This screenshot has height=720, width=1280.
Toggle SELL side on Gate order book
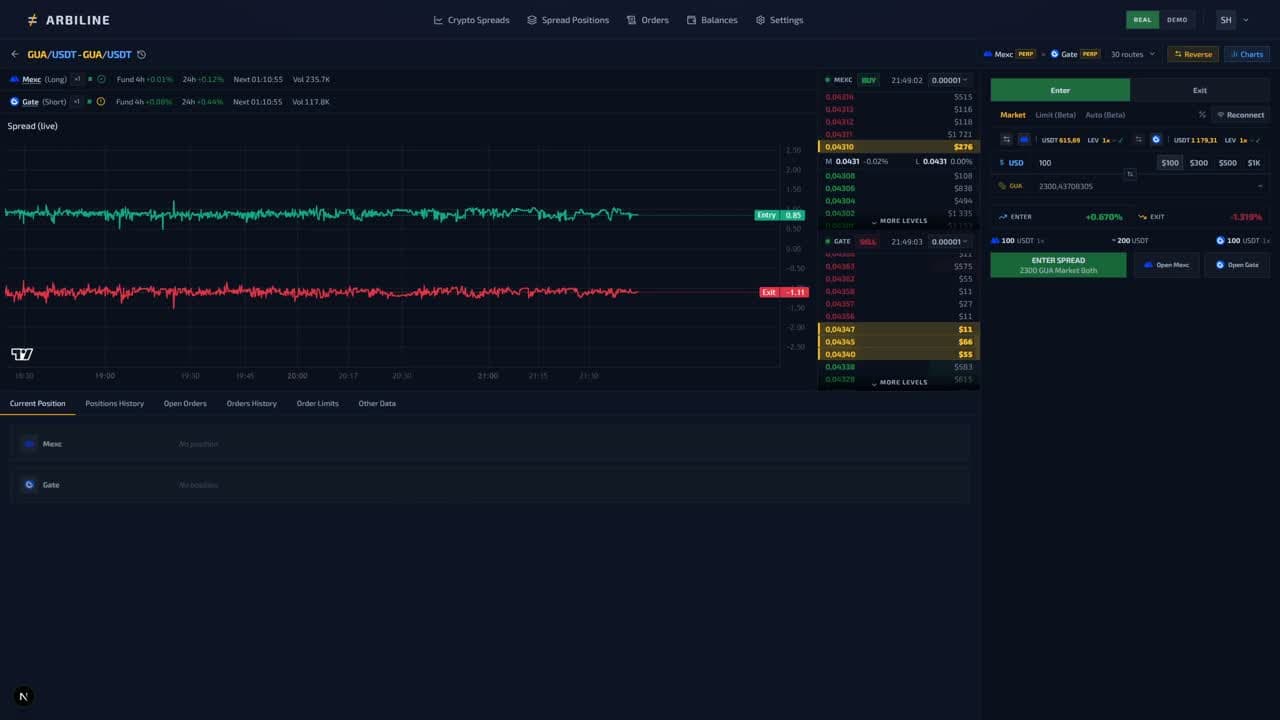pyautogui.click(x=868, y=242)
